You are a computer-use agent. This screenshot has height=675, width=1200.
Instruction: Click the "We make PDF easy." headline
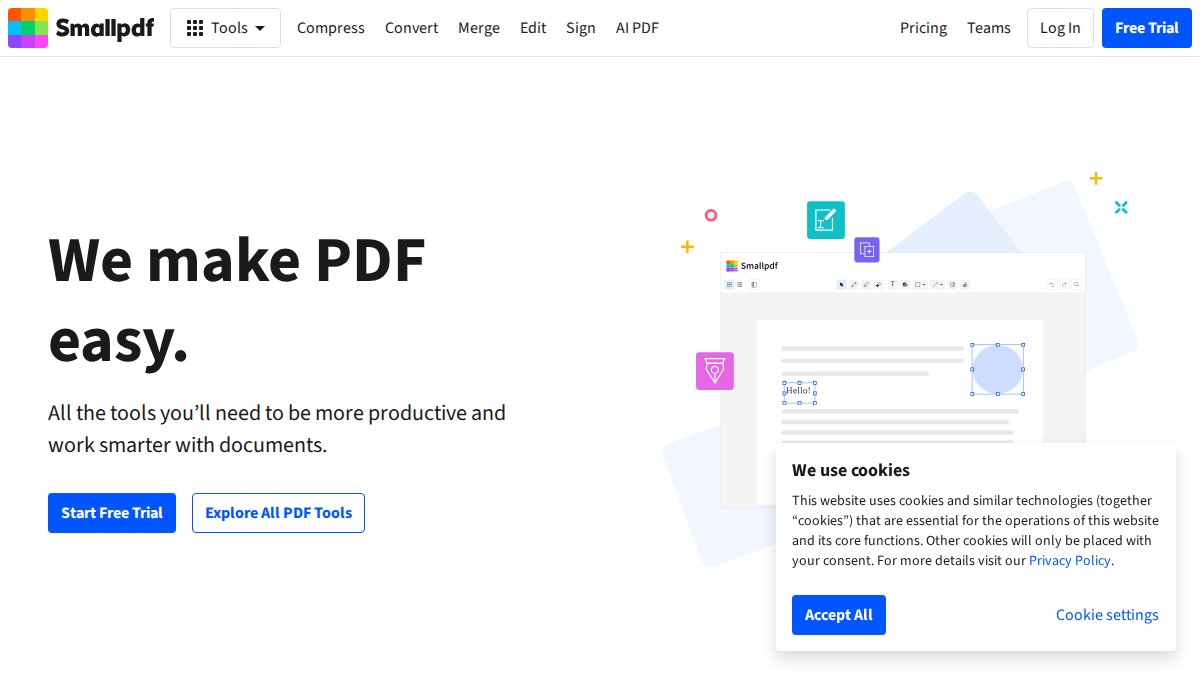[x=237, y=299]
